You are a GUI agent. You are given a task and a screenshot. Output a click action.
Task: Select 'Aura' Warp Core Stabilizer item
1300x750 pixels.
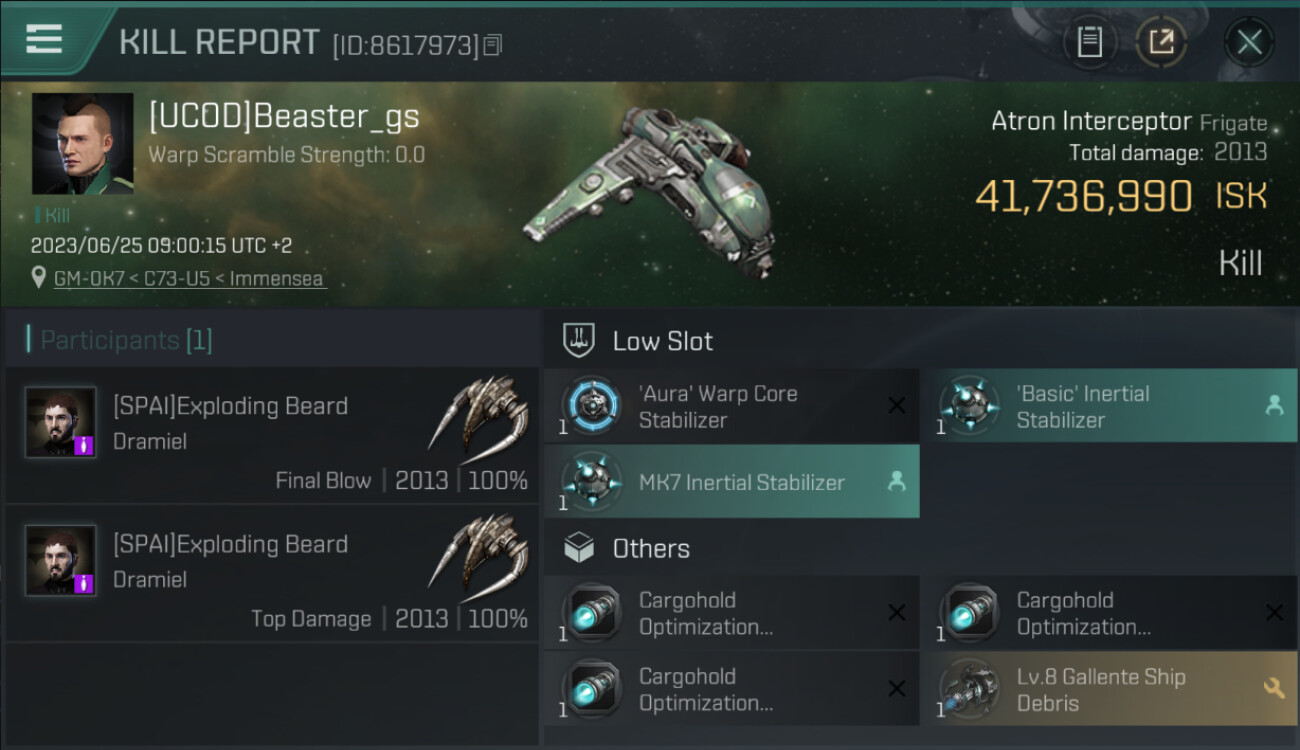[731, 406]
